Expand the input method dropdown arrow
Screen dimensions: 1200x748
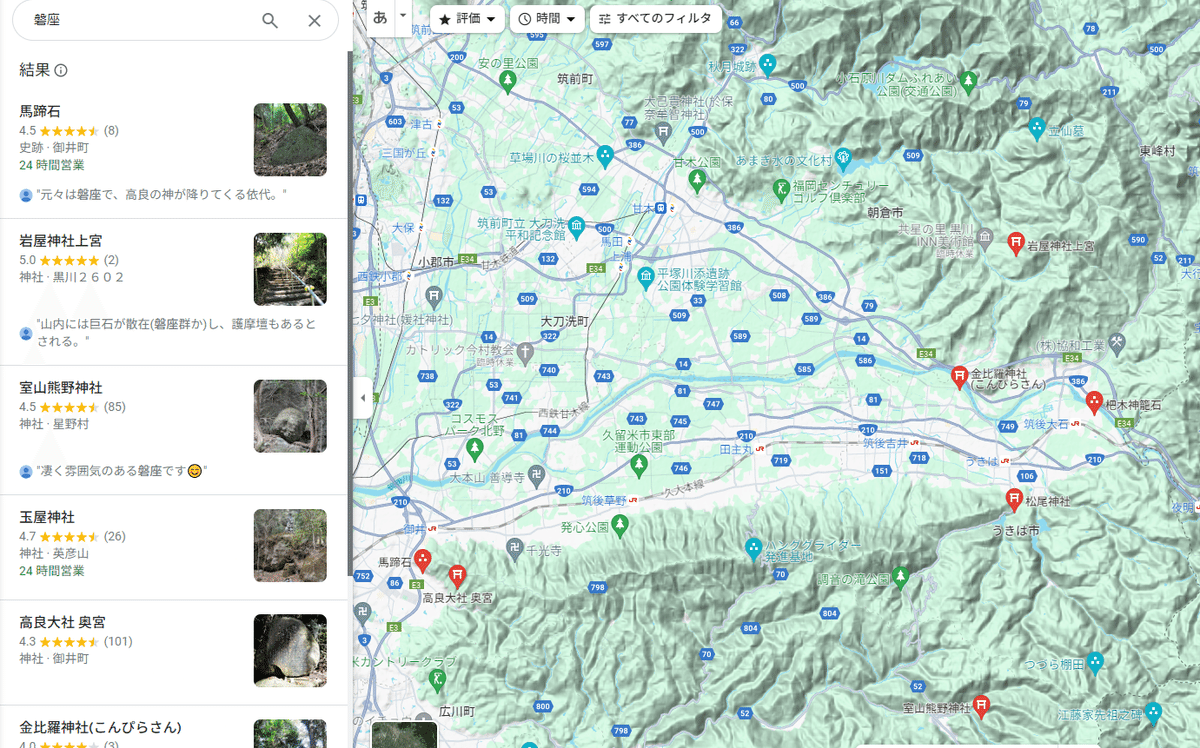(x=402, y=15)
